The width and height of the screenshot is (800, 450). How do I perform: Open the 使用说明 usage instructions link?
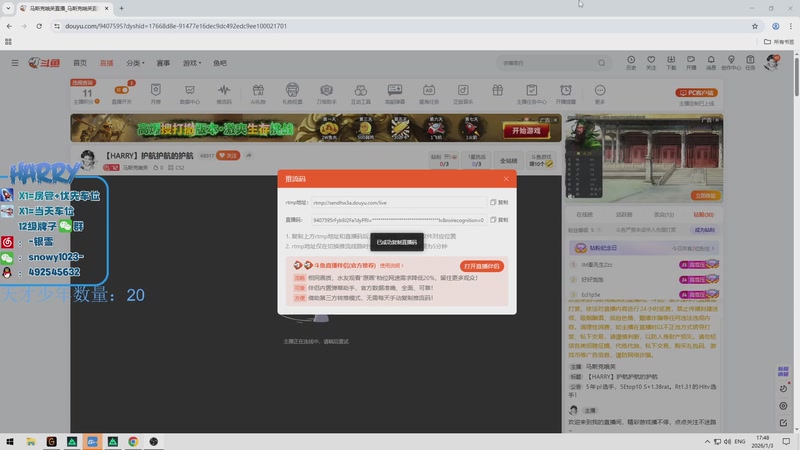point(391,265)
